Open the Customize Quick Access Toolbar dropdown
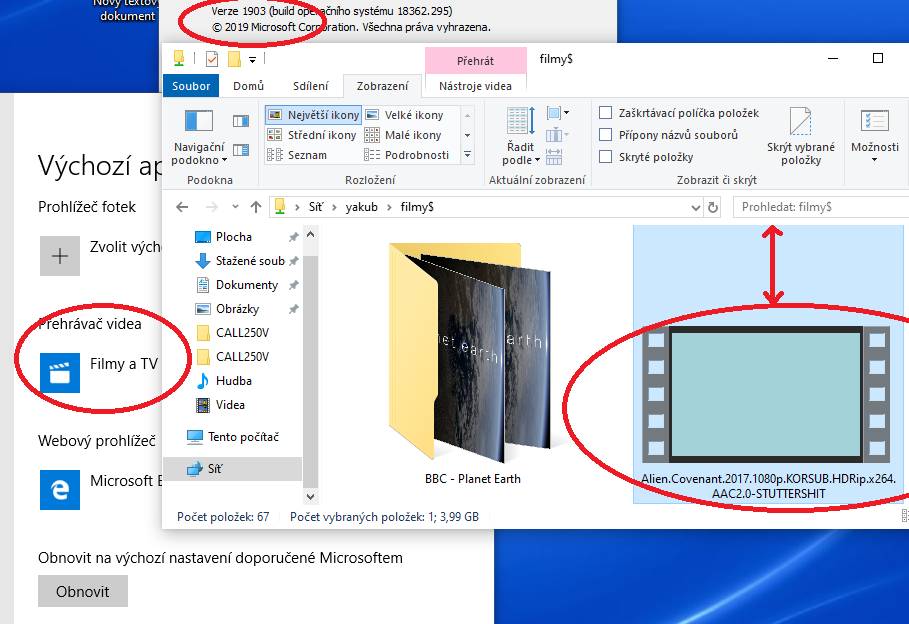 pos(252,59)
